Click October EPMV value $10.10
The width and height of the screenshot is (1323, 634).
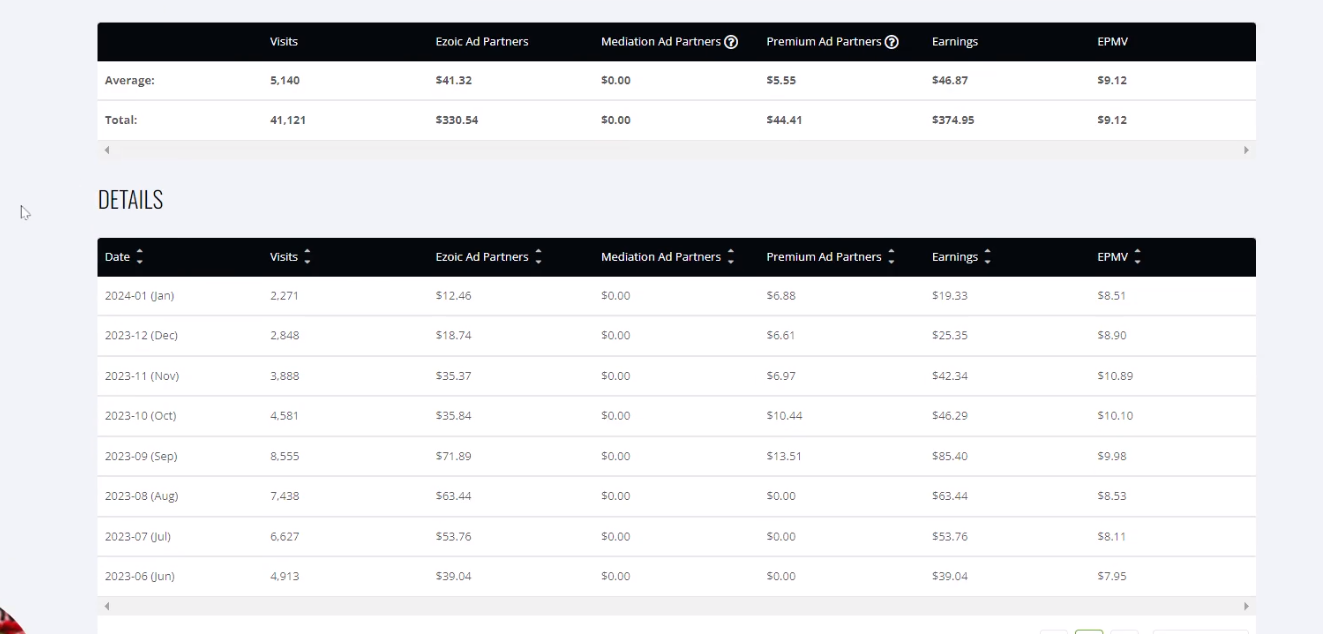pyautogui.click(x=1115, y=416)
